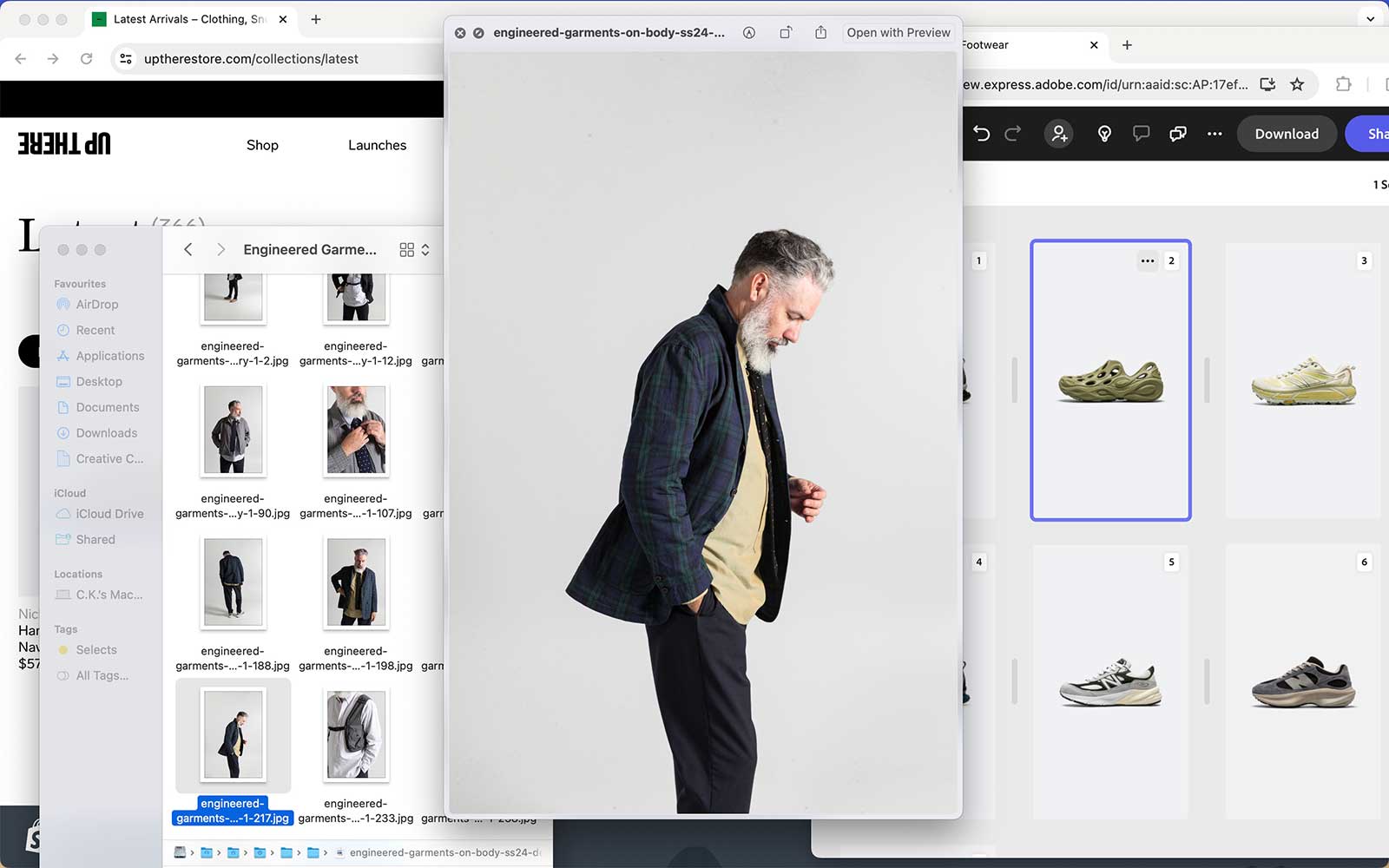Click the markup icon in Quick Look
The height and width of the screenshot is (868, 1389).
click(x=748, y=33)
